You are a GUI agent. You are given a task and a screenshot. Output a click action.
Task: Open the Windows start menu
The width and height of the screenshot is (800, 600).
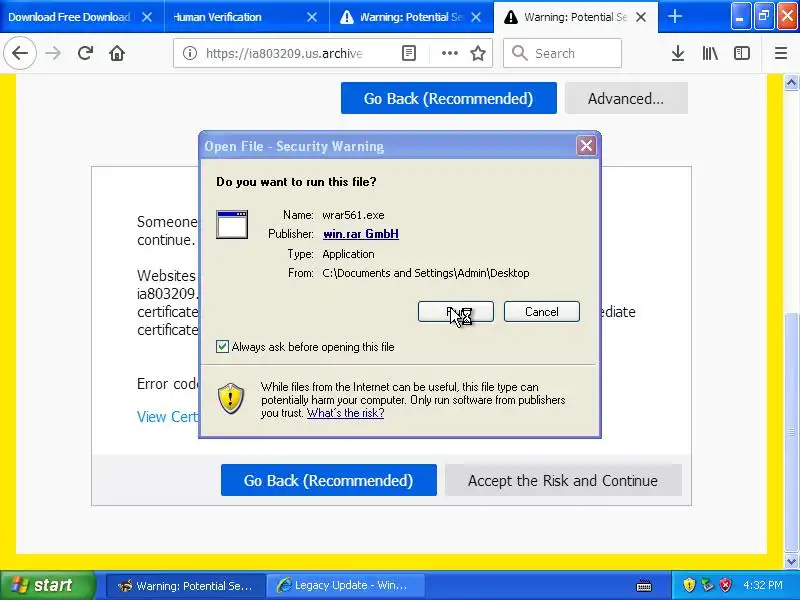(47, 585)
